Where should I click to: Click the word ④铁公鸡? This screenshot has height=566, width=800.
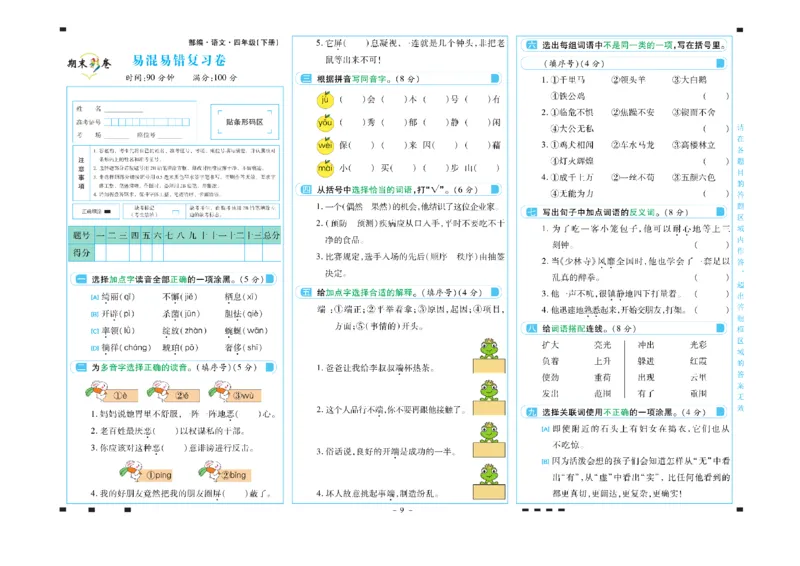(568, 96)
